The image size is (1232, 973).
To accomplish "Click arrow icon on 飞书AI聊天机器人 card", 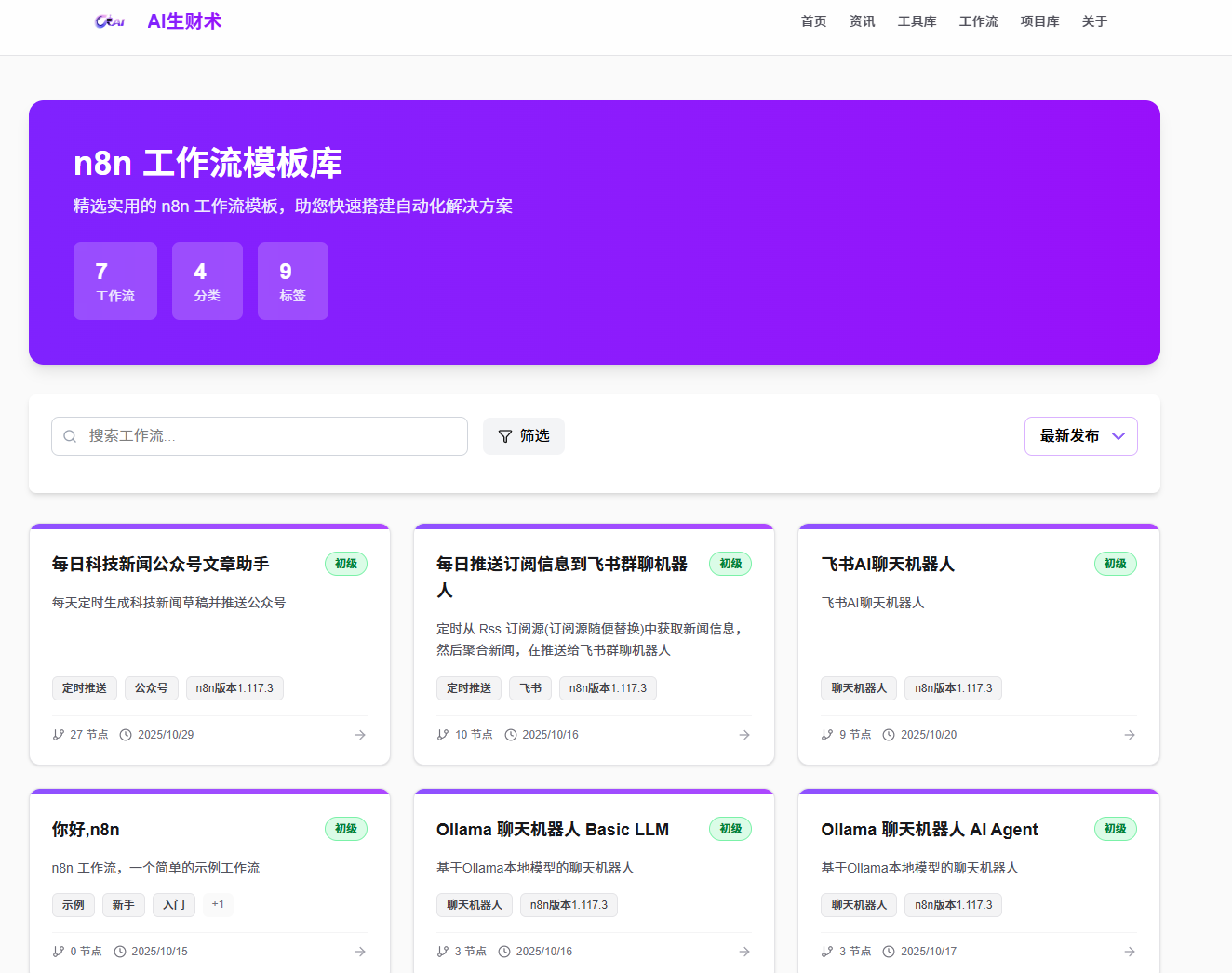I will tap(1130, 735).
